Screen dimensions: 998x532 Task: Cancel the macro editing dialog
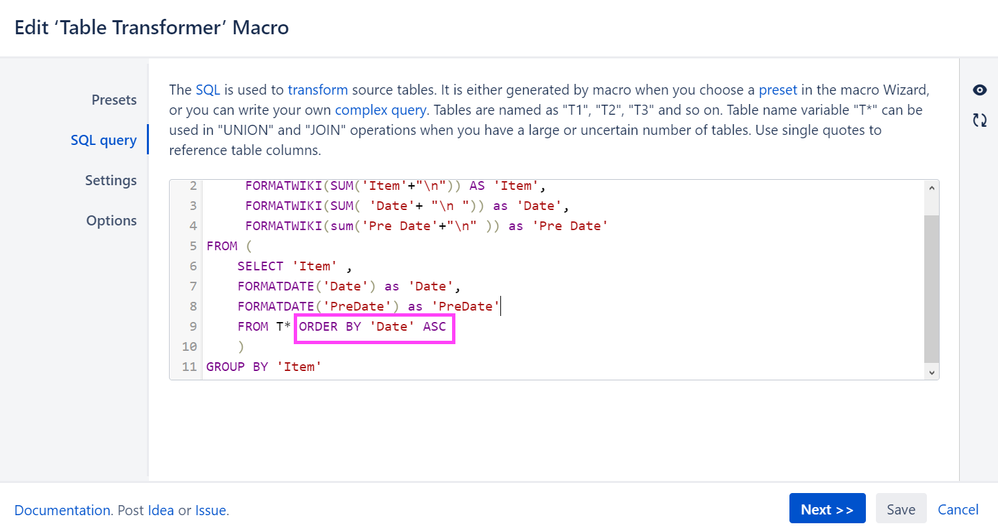[957, 509]
